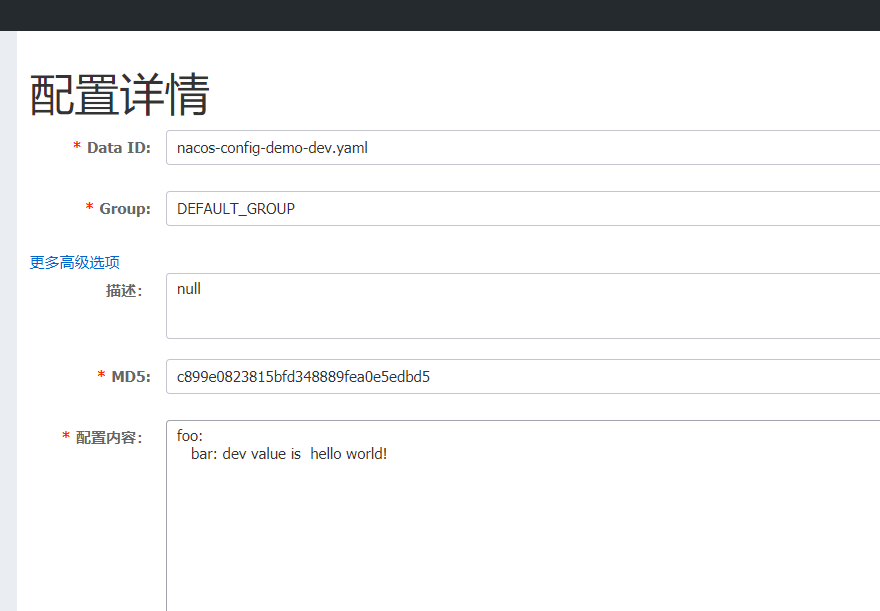The width and height of the screenshot is (880, 611).
Task: Click the MD5 hash input field
Action: 523,376
